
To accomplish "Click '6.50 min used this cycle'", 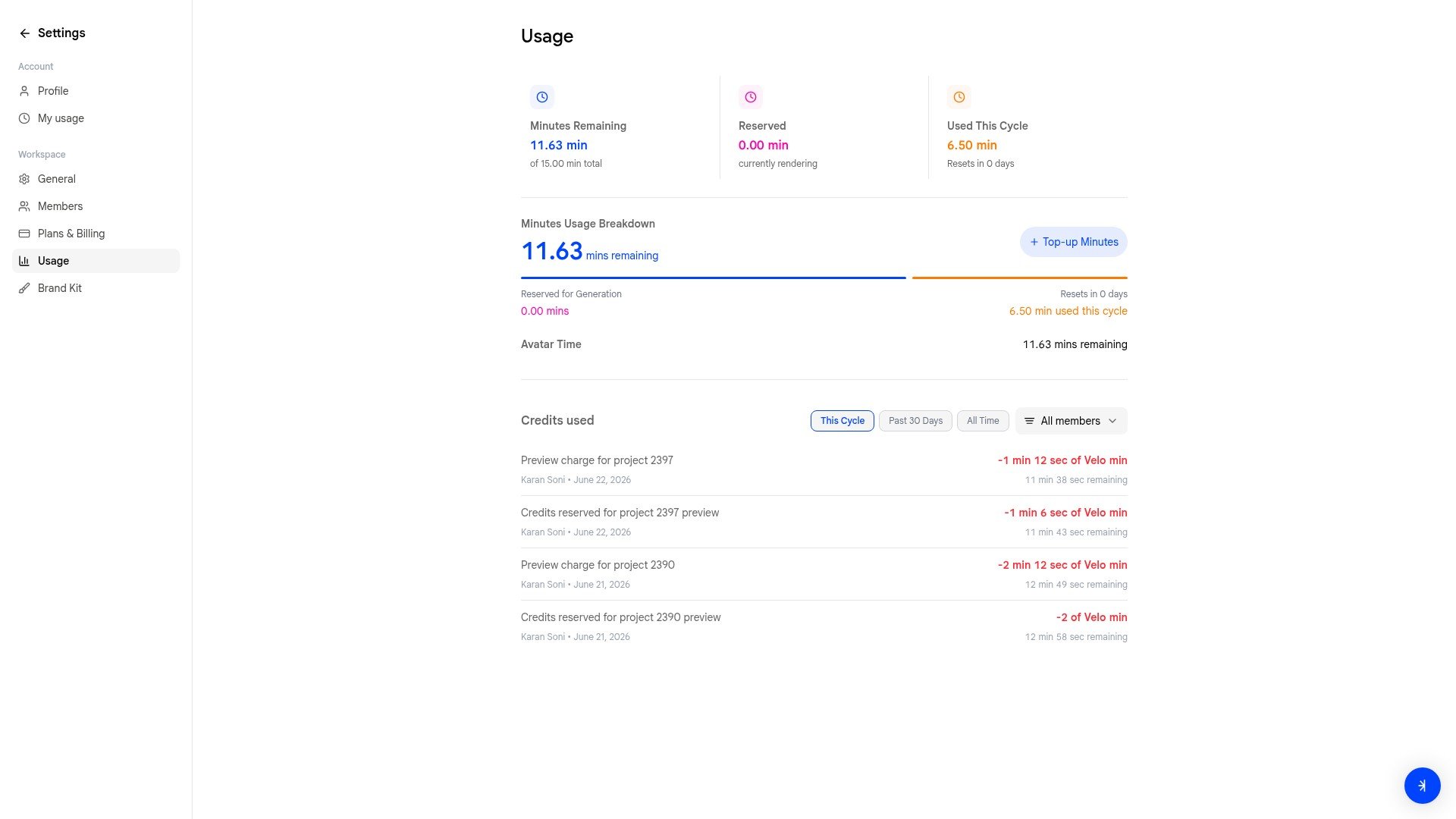I will (x=1068, y=311).
